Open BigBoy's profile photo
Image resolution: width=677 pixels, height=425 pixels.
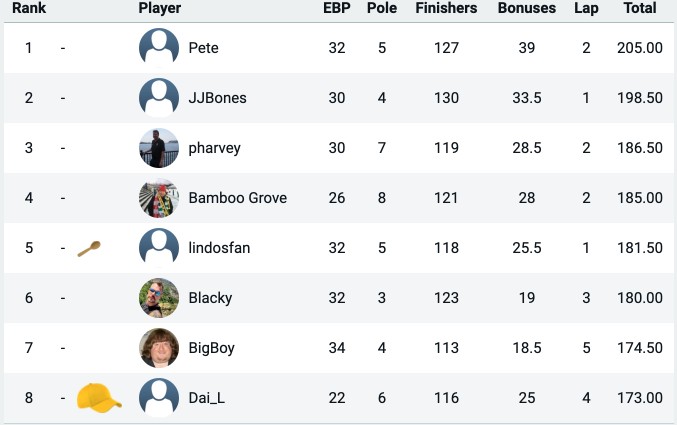pos(159,348)
